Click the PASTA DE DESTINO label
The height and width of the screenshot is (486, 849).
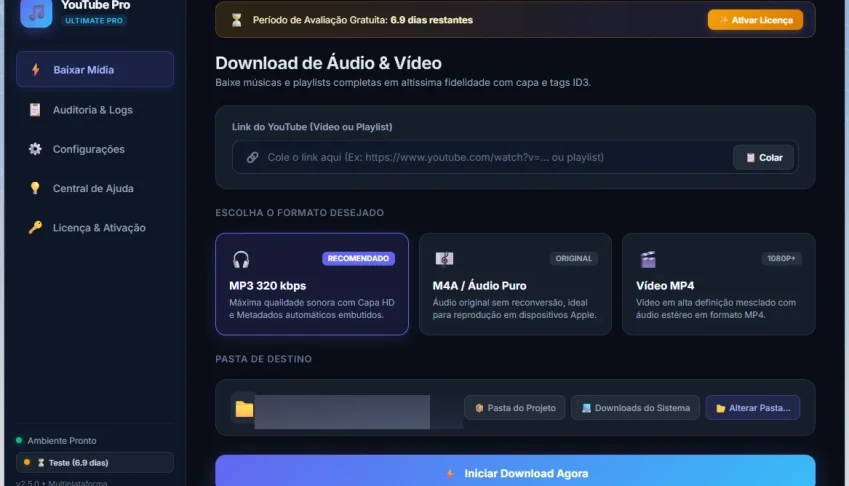263,359
